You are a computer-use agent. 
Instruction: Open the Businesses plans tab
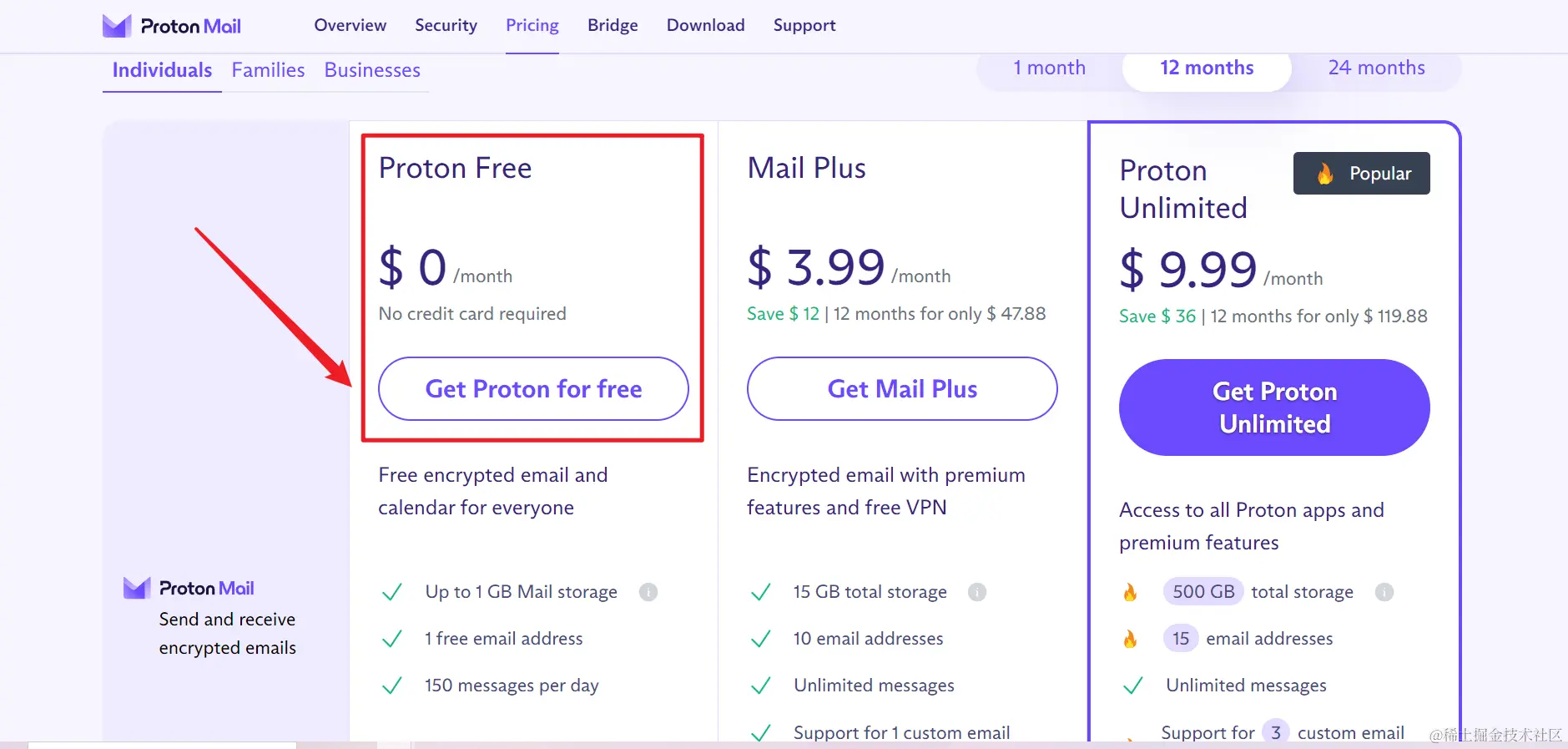click(372, 70)
